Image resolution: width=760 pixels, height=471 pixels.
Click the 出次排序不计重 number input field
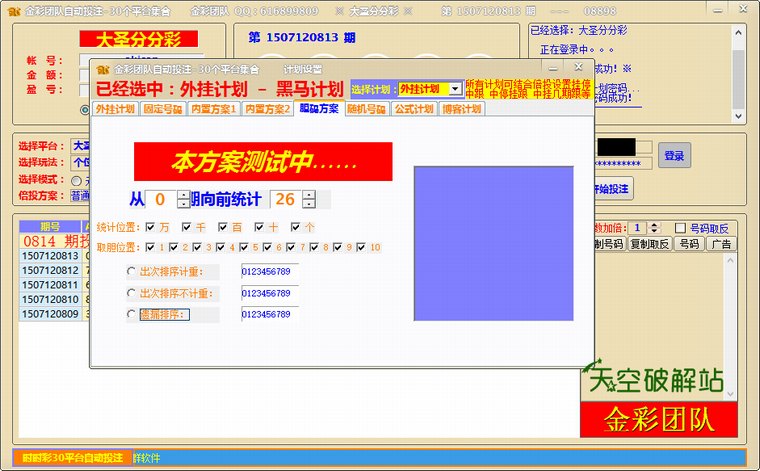pyautogui.click(x=269, y=293)
